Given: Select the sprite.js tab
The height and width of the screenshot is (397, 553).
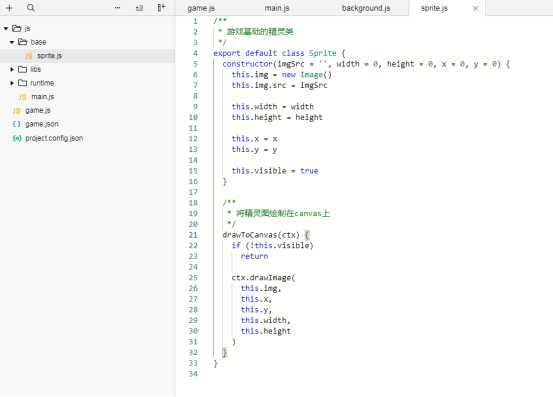Looking at the screenshot, I should 434,8.
